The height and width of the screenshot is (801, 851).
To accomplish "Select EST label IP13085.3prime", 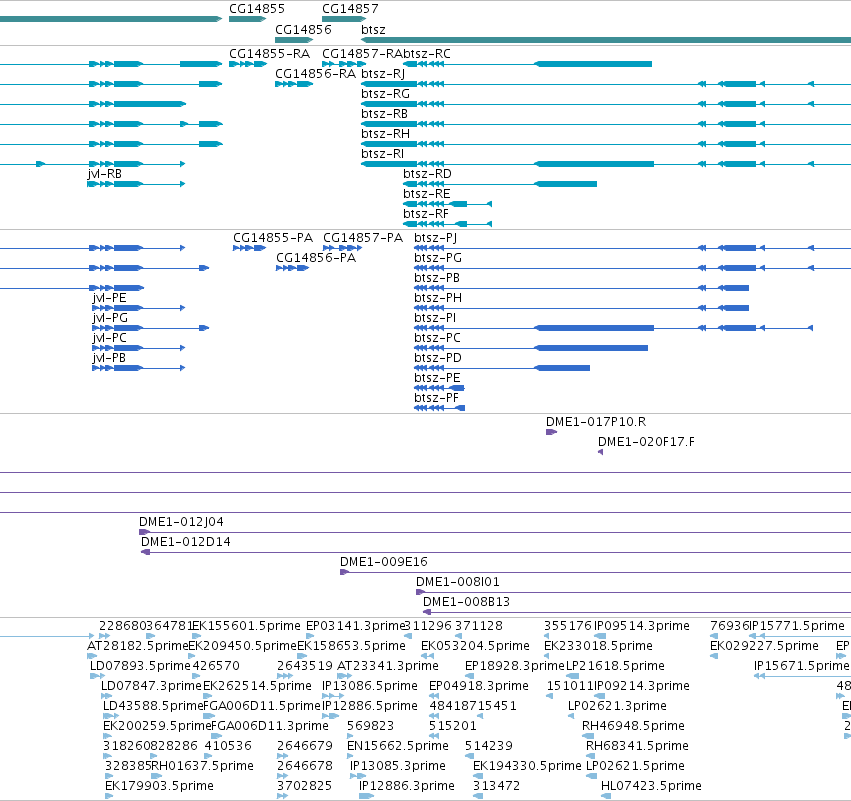I will pyautogui.click(x=398, y=766).
